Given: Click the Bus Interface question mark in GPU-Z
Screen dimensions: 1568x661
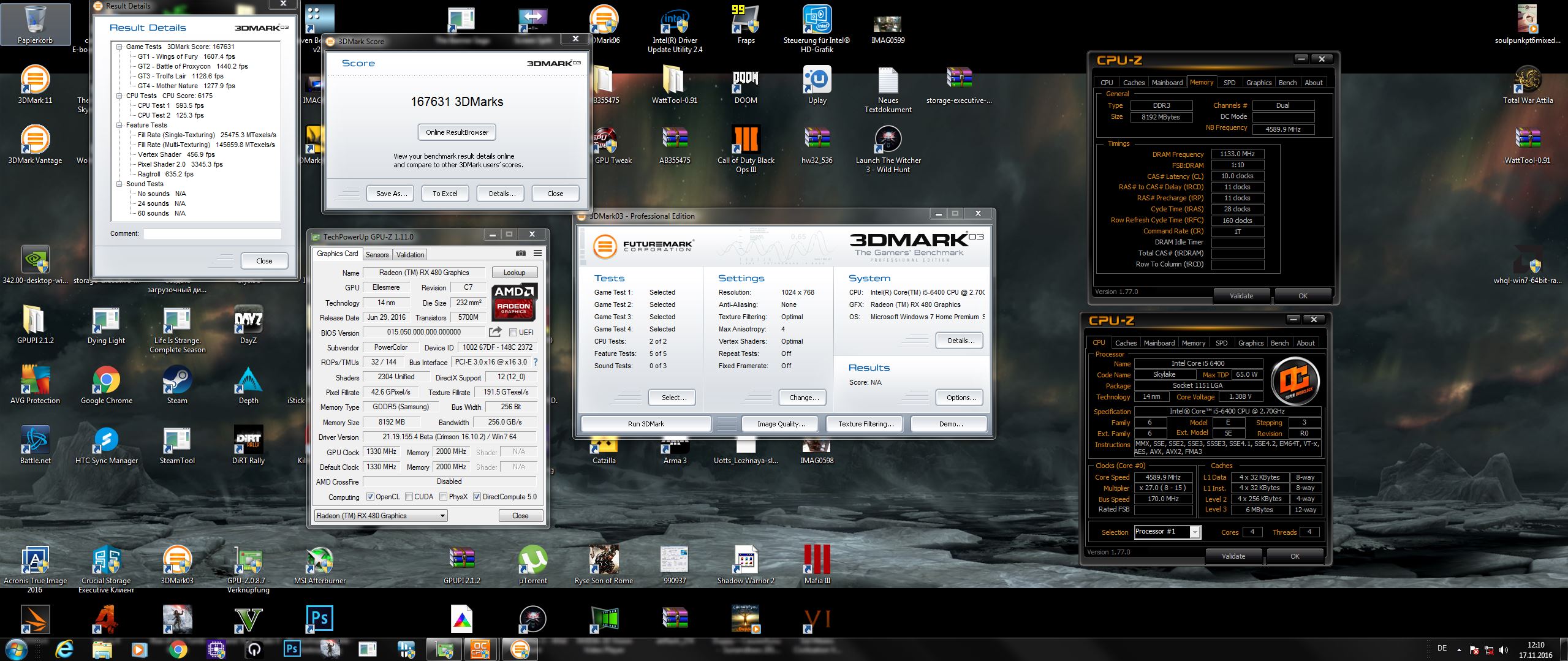Looking at the screenshot, I should (536, 362).
